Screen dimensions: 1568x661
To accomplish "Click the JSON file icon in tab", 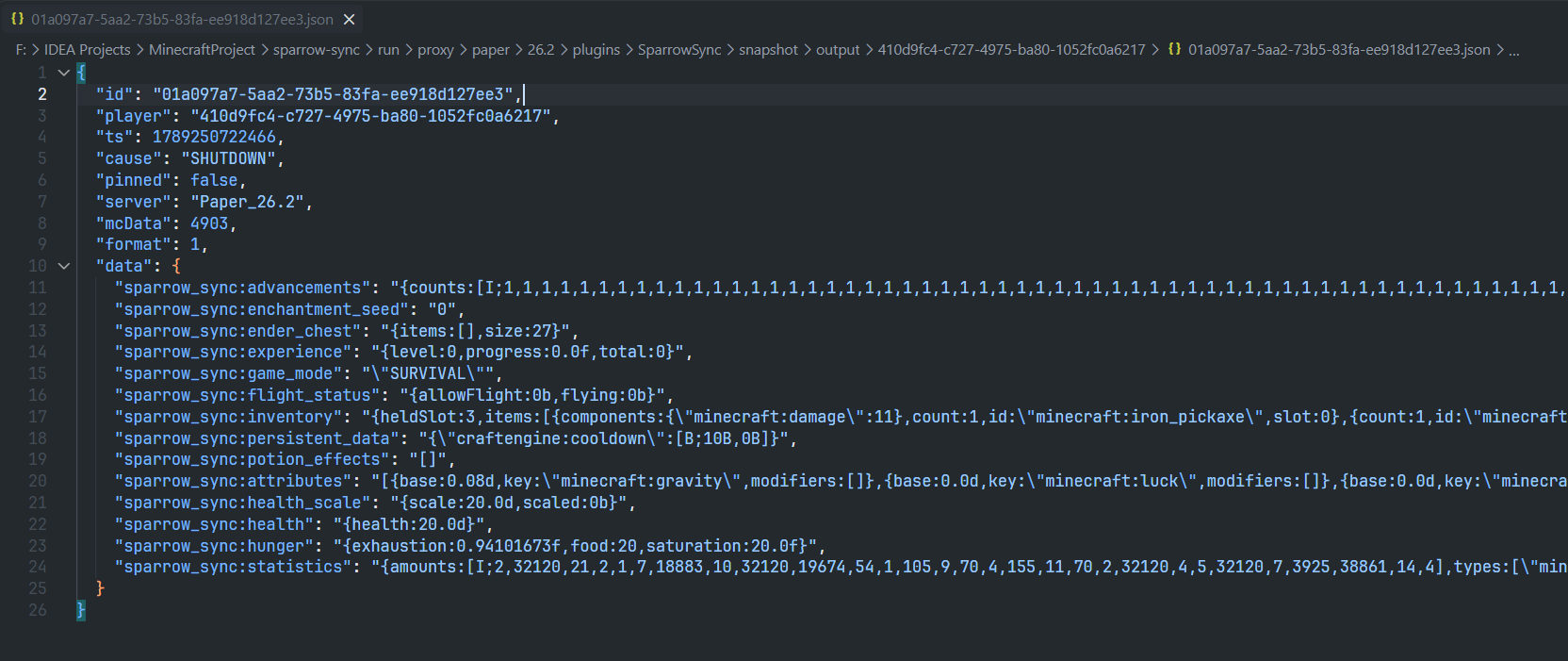I will pos(17,19).
